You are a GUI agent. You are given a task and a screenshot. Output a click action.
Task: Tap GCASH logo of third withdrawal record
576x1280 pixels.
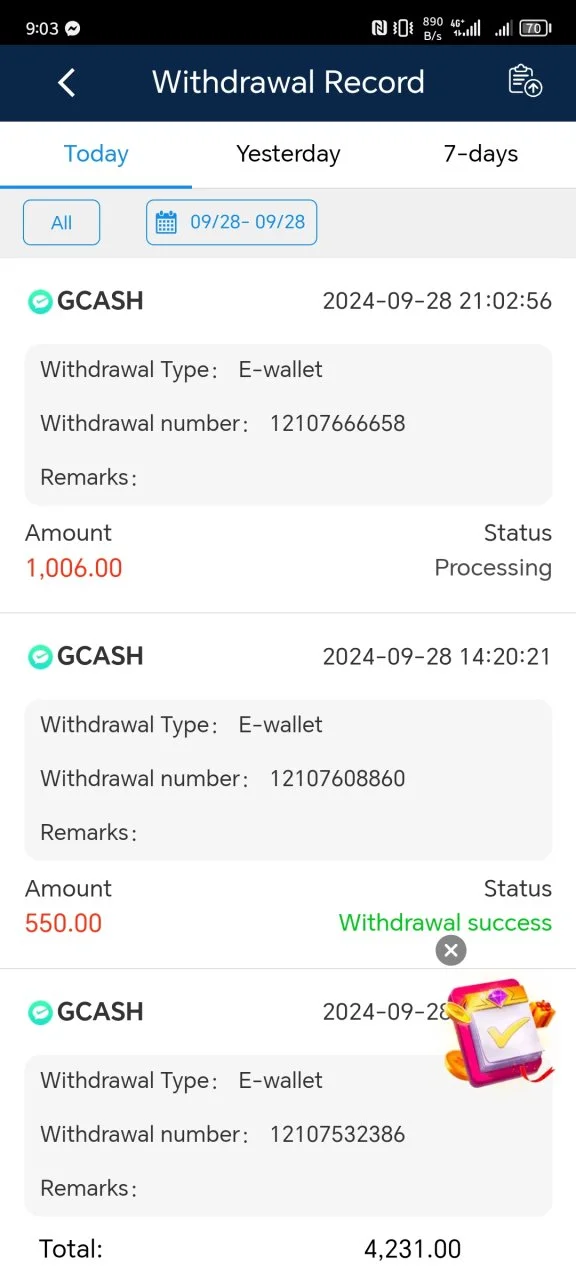(x=39, y=1012)
